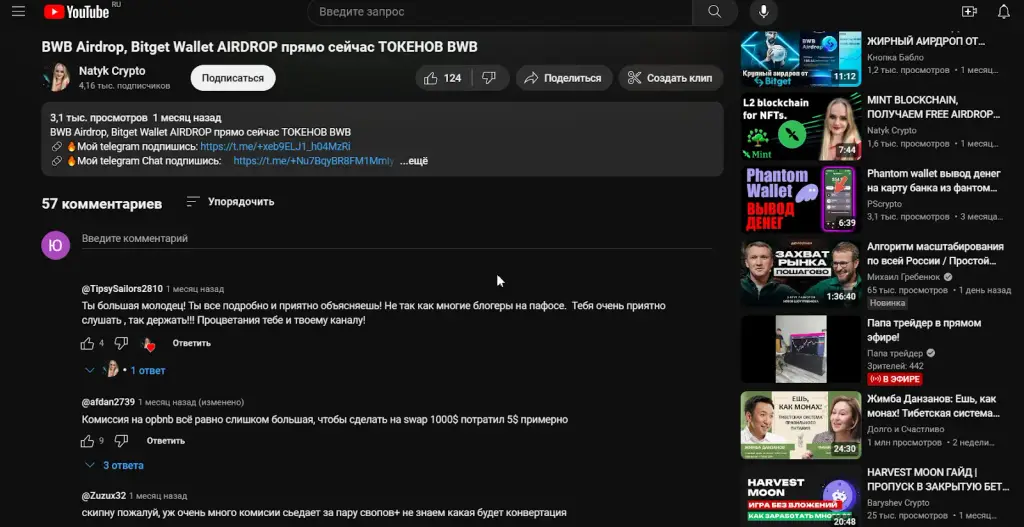The image size is (1024, 527).
Task: Open the Bitget airdrop 11:12 thumbnail
Action: [801, 59]
